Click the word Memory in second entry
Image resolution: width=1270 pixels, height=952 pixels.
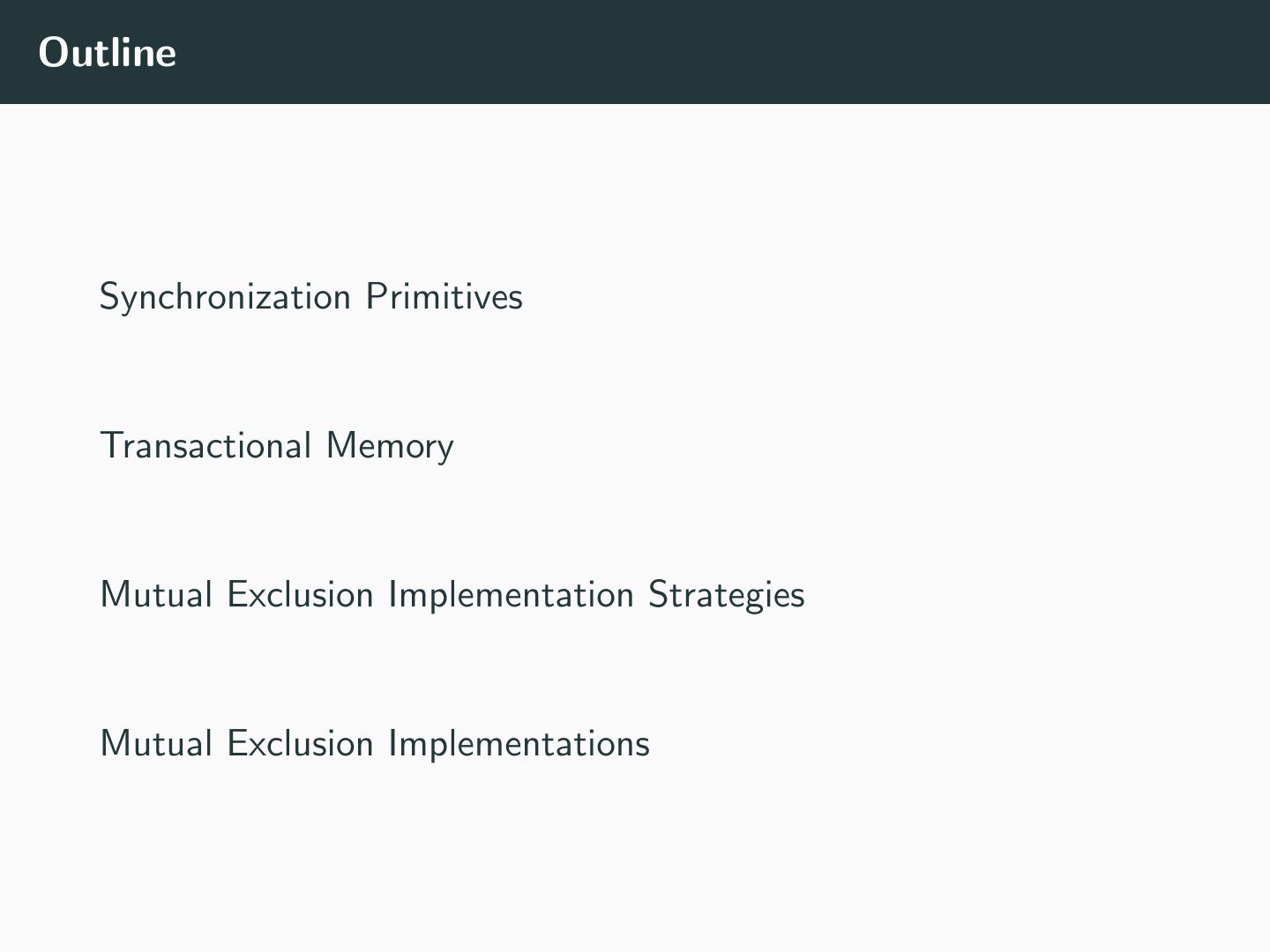click(x=390, y=446)
